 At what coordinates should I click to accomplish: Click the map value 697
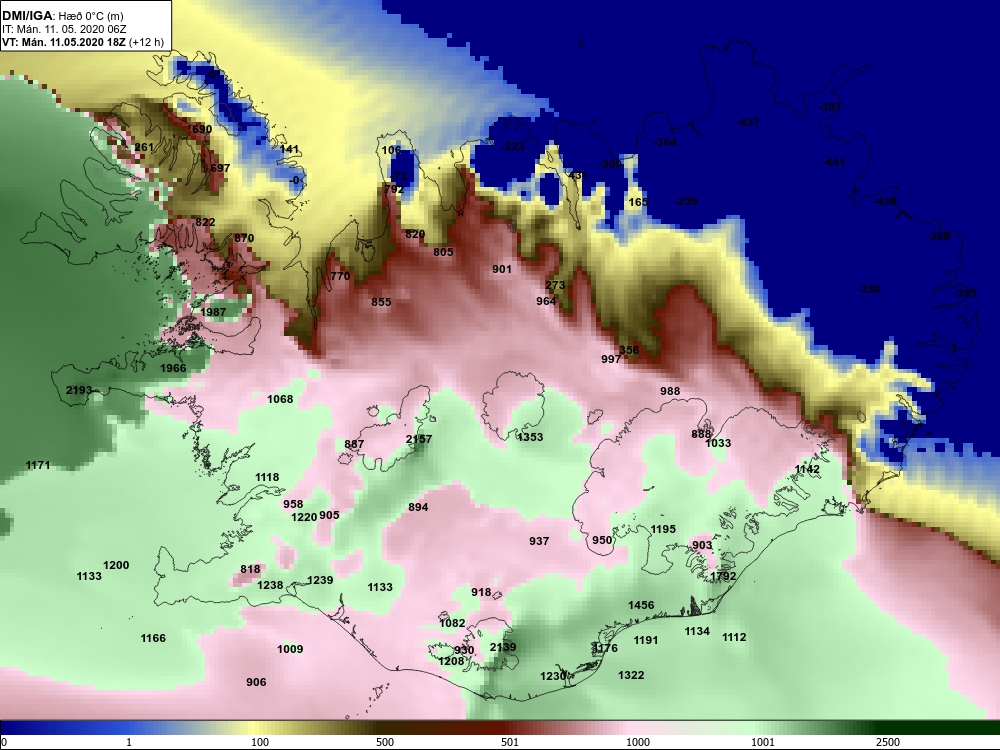(x=220, y=168)
